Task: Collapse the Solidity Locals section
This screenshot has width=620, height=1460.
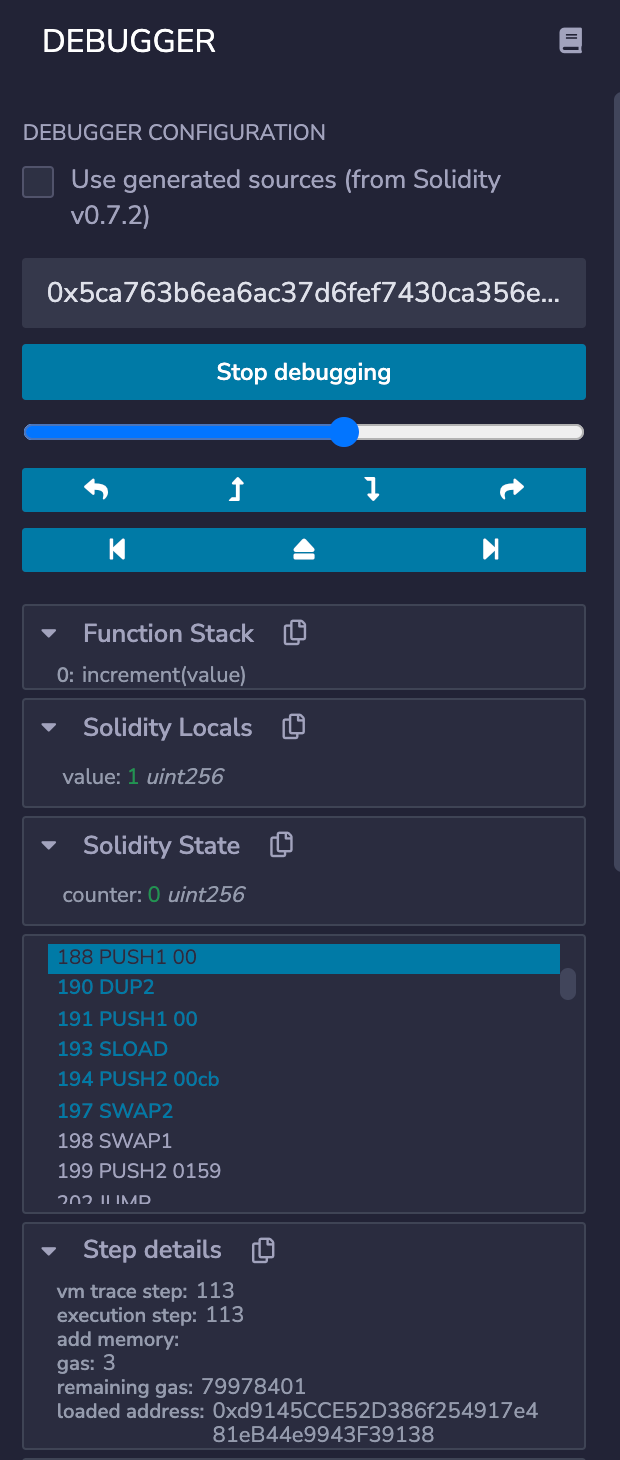Action: [48, 726]
